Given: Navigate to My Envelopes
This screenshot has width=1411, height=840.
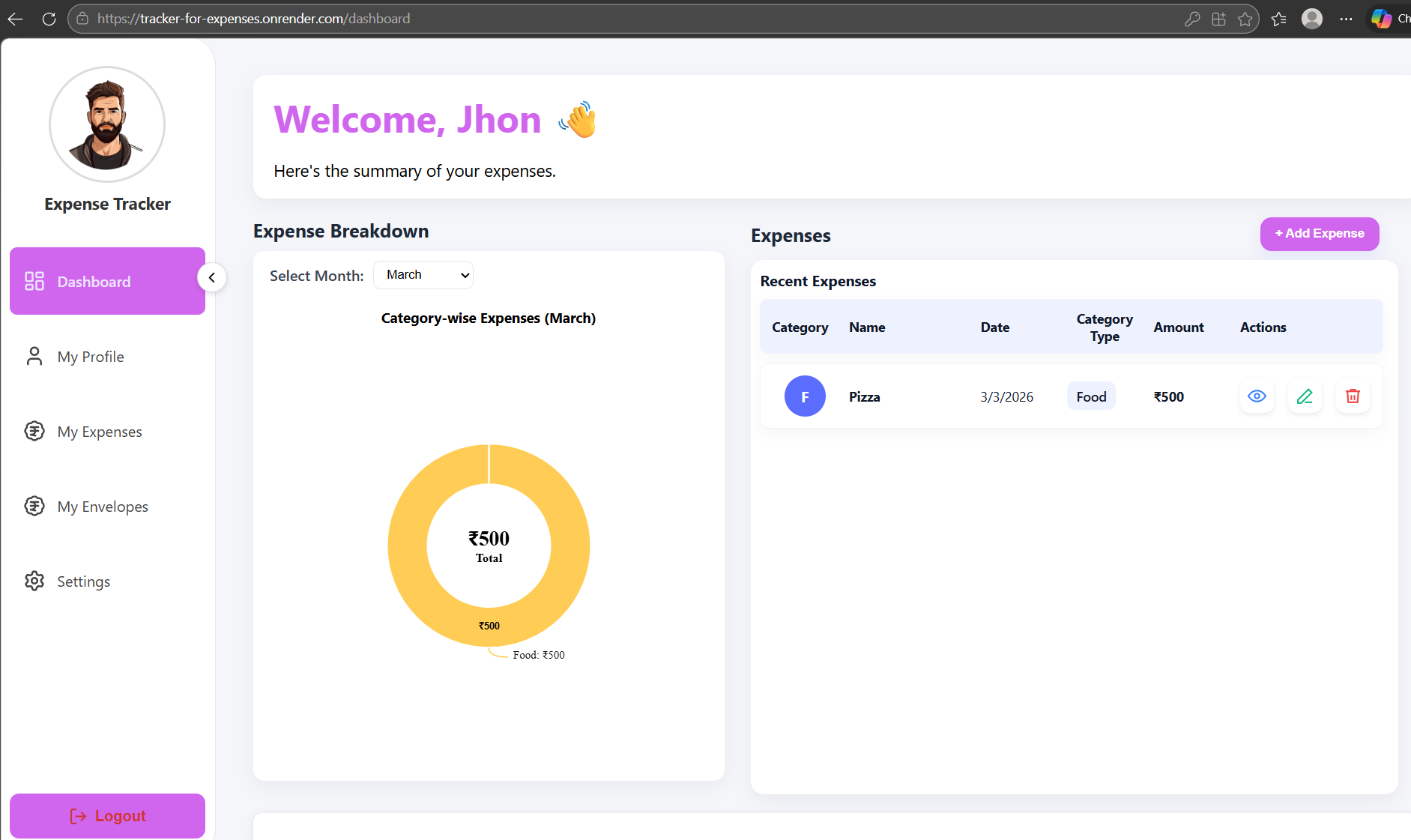Looking at the screenshot, I should pos(103,507).
